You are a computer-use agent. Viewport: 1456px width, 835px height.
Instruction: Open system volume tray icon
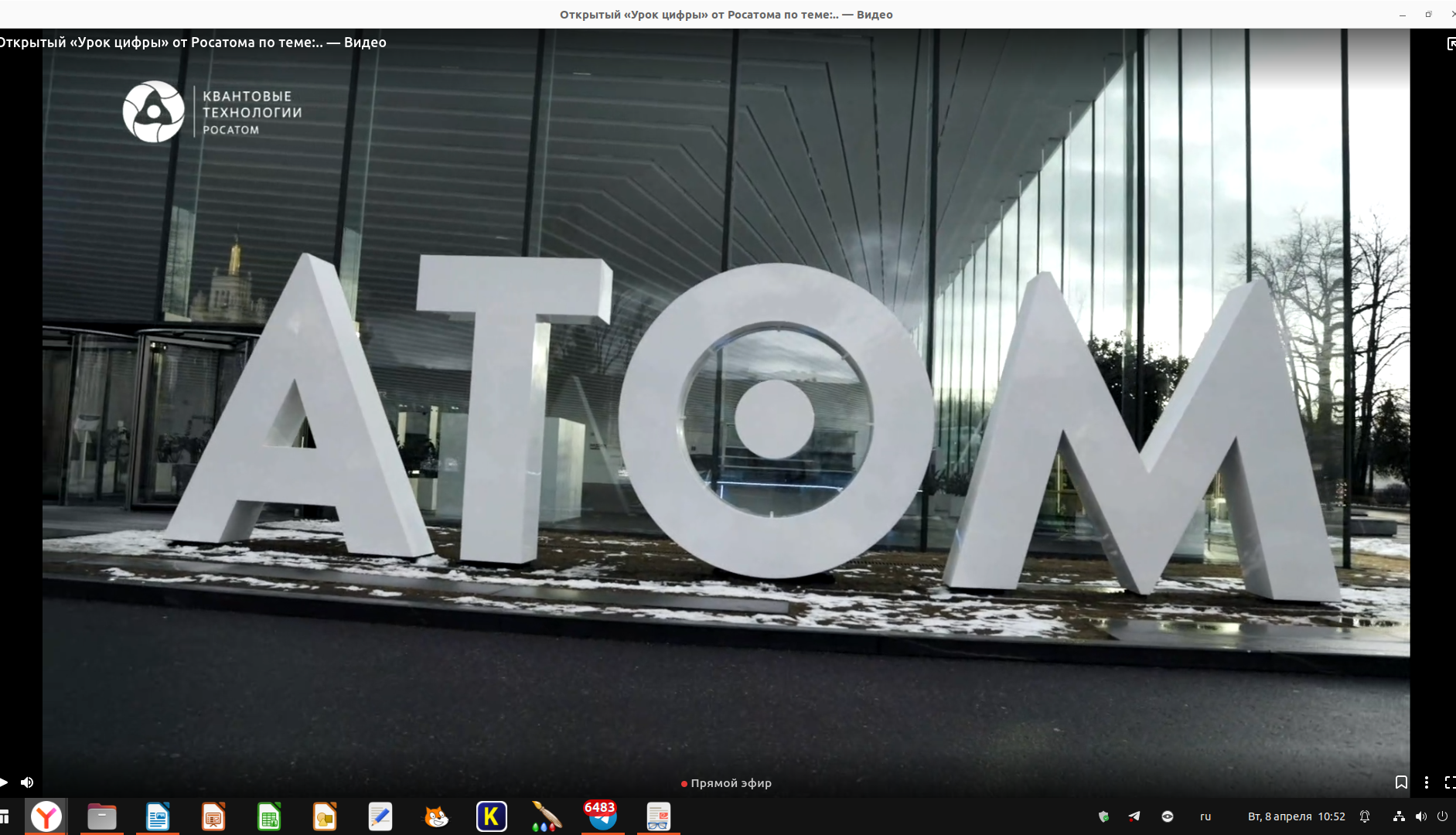click(x=1421, y=816)
